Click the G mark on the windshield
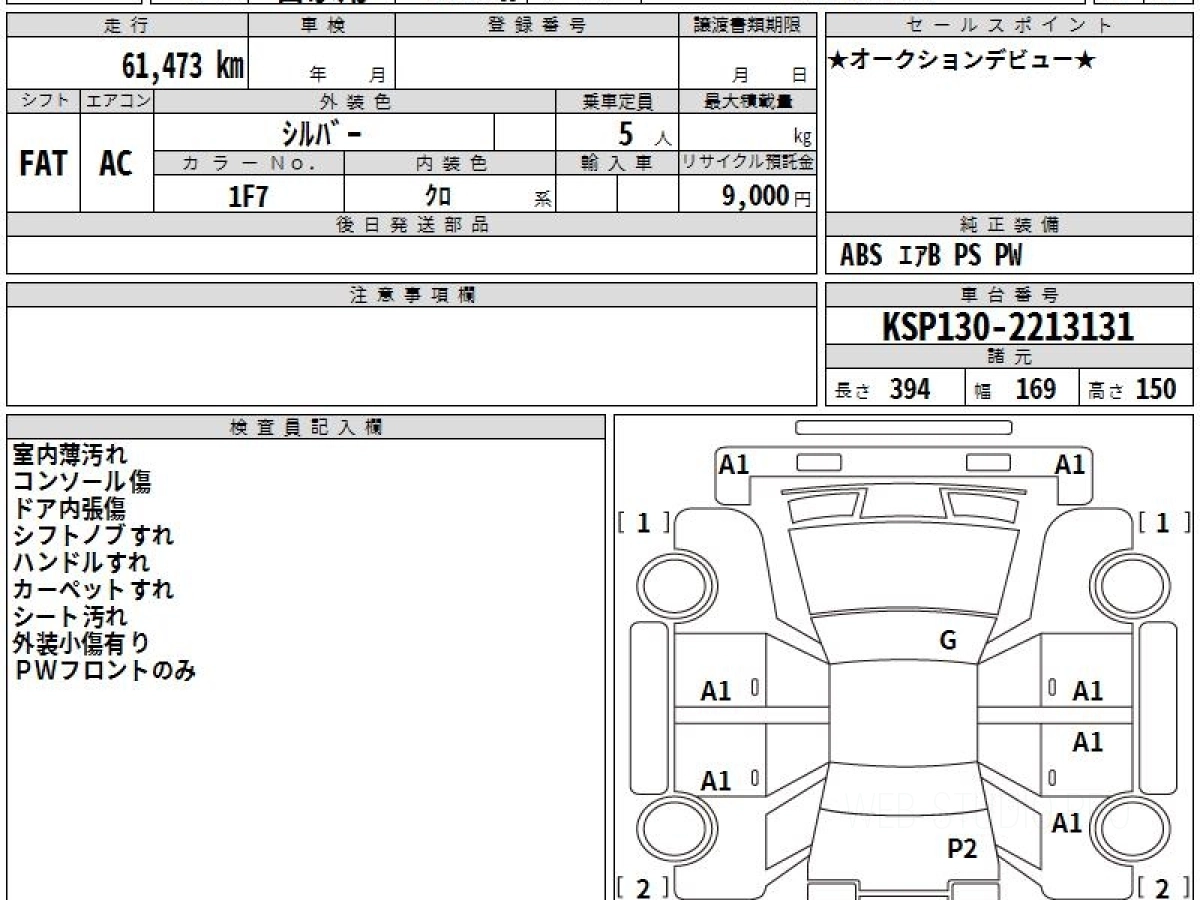The image size is (1200, 900). 948,641
